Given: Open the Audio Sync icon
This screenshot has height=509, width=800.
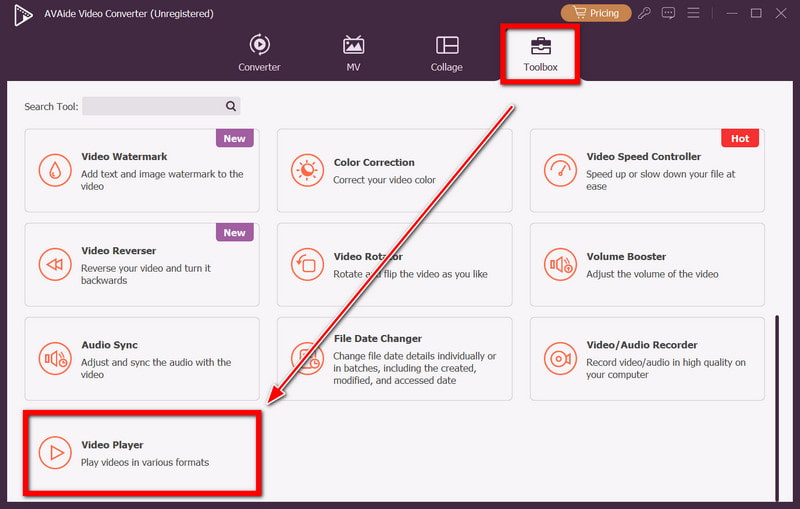Looking at the screenshot, I should pyautogui.click(x=55, y=358).
